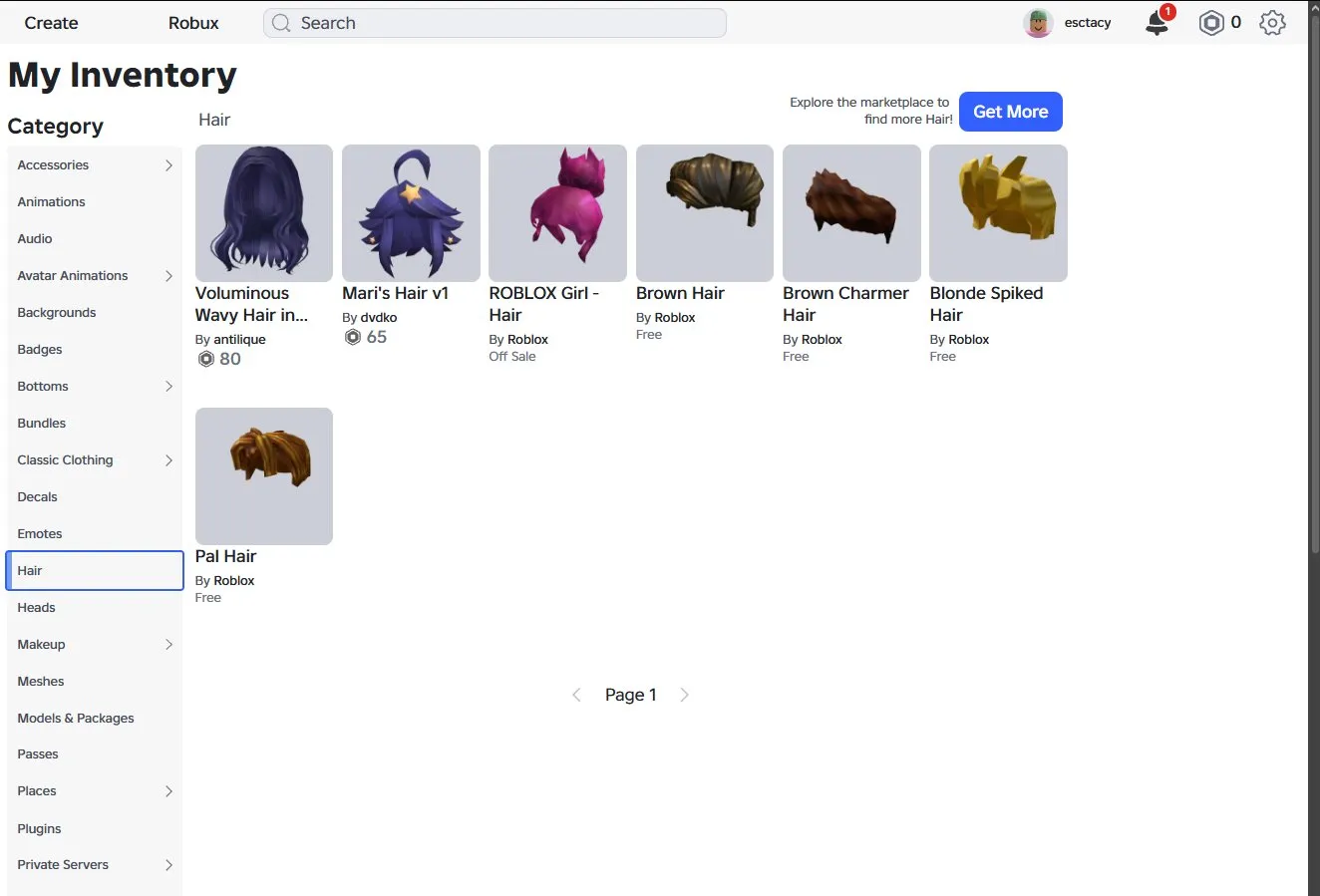The image size is (1320, 896).
Task: Expand the Private Servers chevron
Action: point(168,865)
